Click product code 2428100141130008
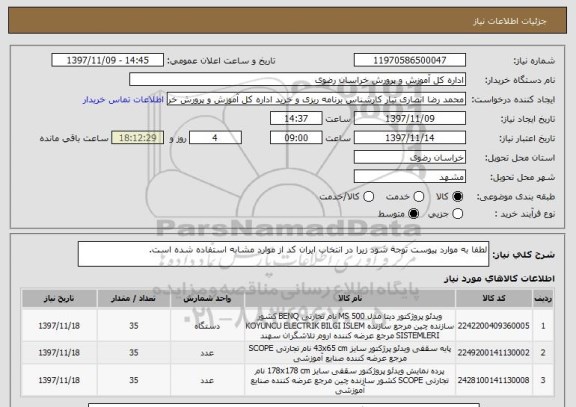The width and height of the screenshot is (576, 407). (494, 381)
